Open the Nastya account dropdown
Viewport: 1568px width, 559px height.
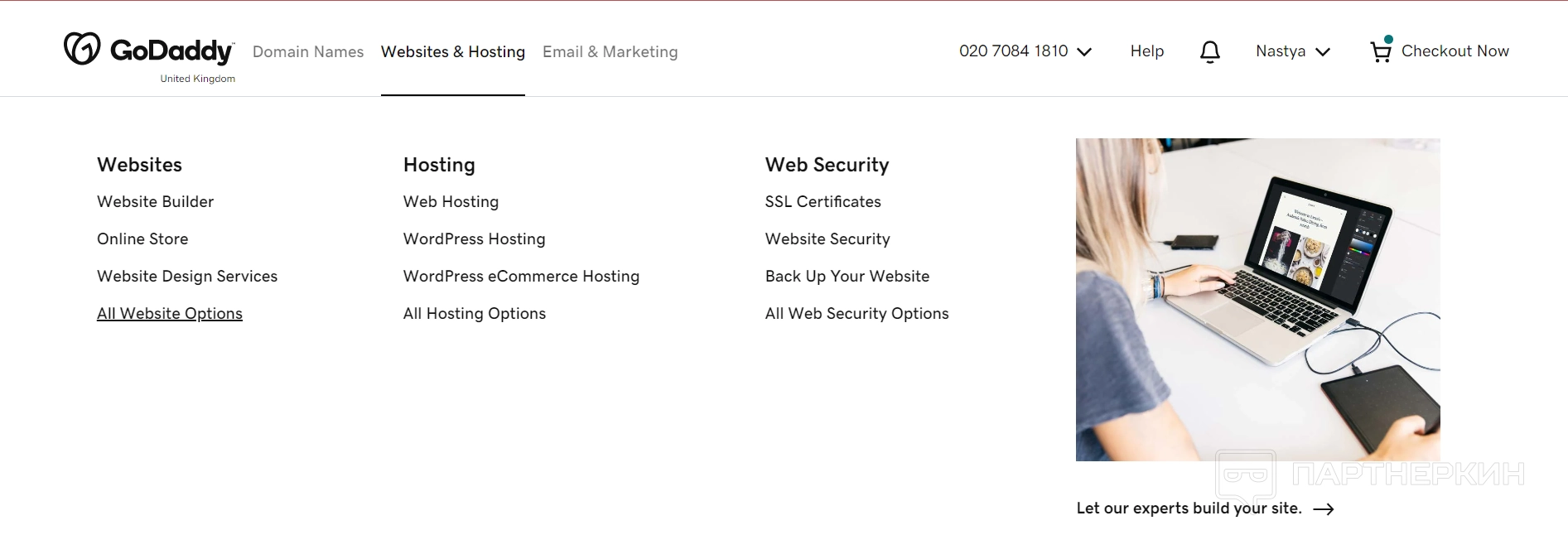(x=1292, y=51)
